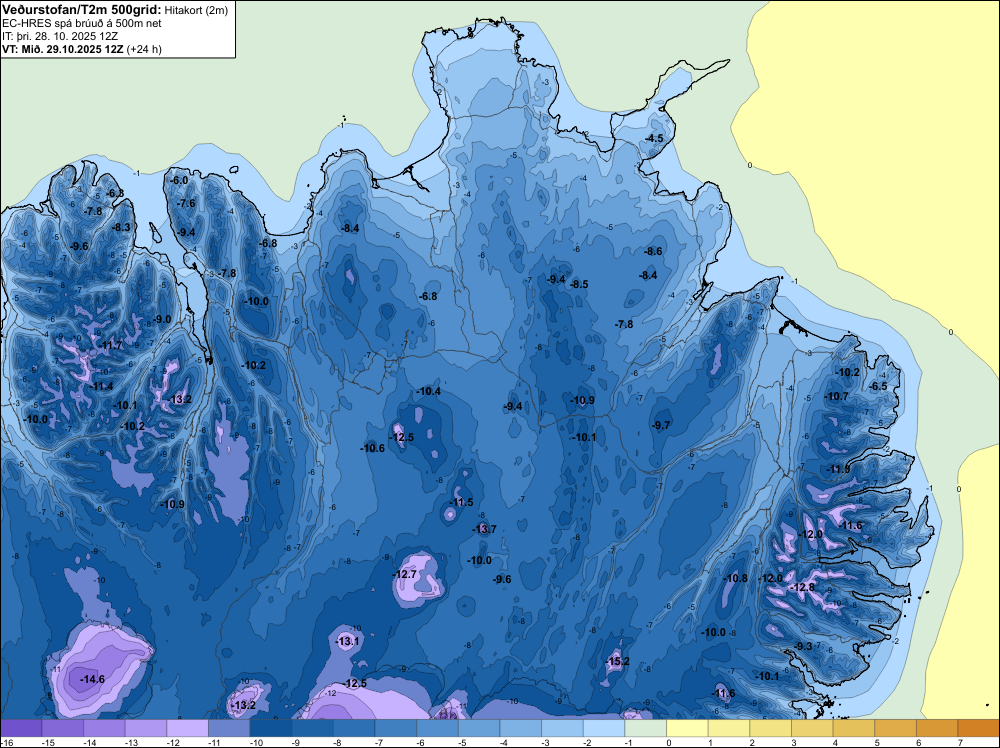Click the -6.0 temperature label

click(x=179, y=180)
